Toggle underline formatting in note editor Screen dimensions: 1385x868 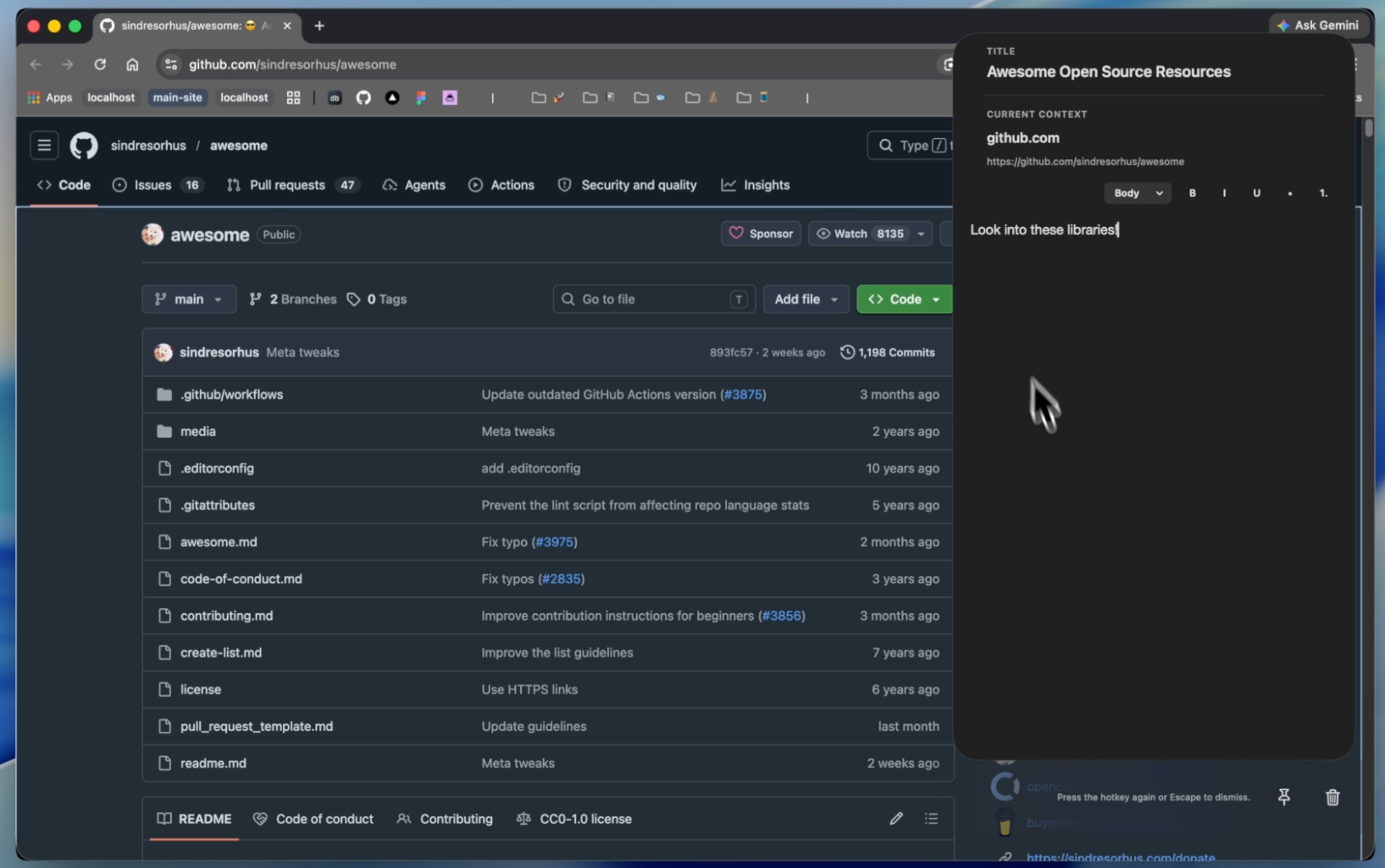pos(1256,193)
